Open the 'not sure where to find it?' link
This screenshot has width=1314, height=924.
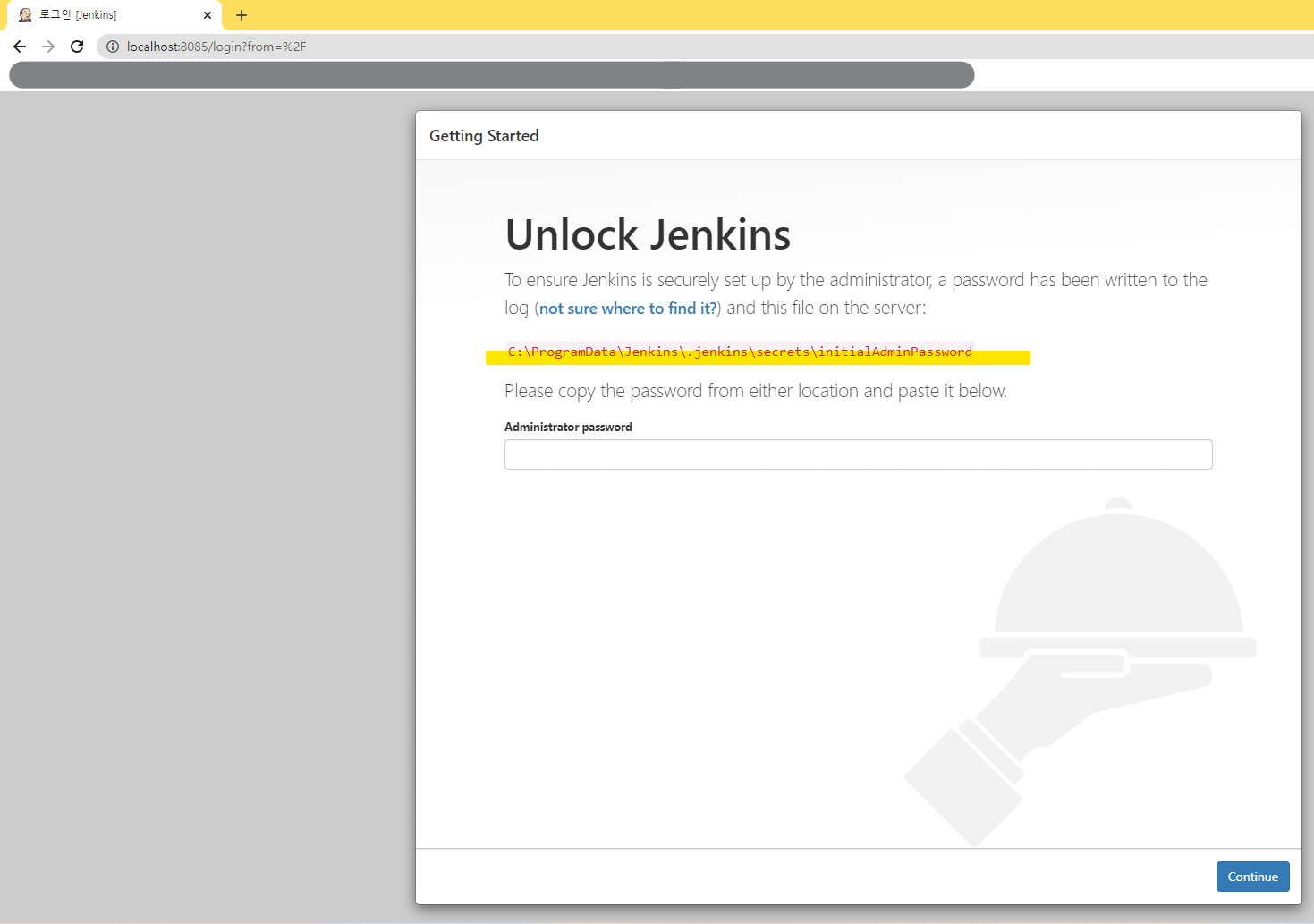click(628, 309)
